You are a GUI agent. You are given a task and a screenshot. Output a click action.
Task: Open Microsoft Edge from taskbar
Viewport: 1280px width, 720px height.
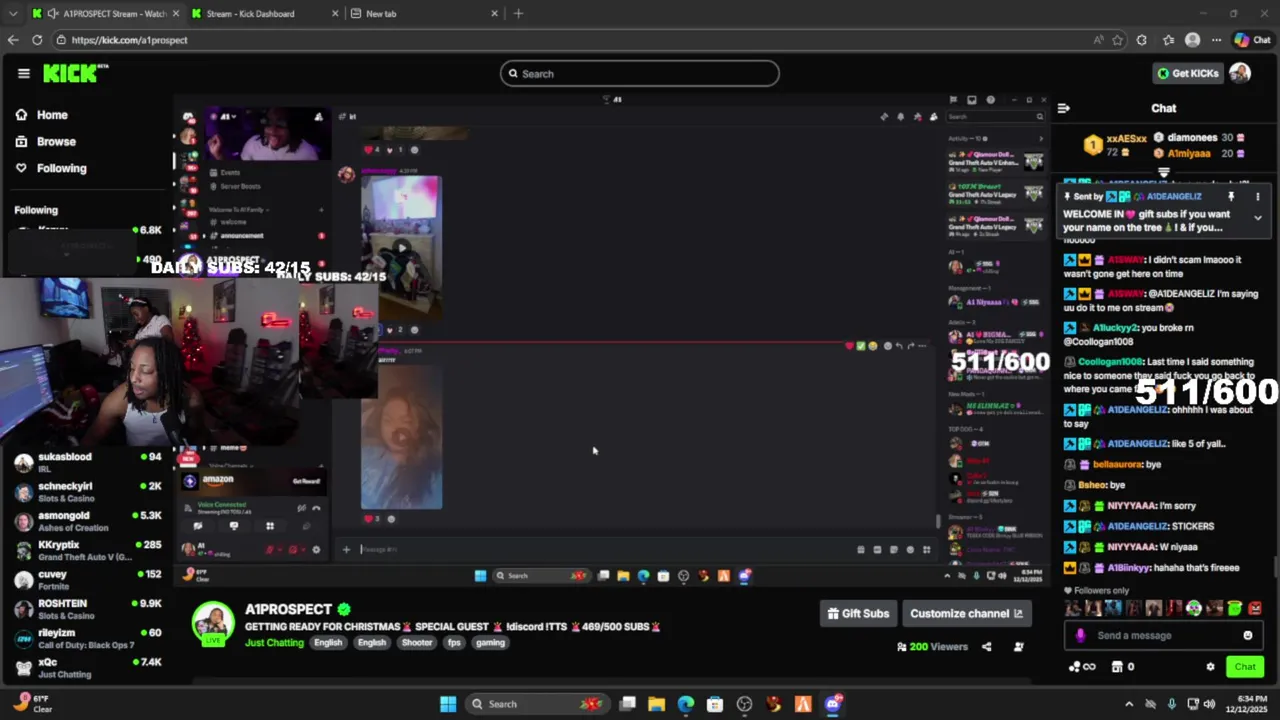click(x=686, y=704)
